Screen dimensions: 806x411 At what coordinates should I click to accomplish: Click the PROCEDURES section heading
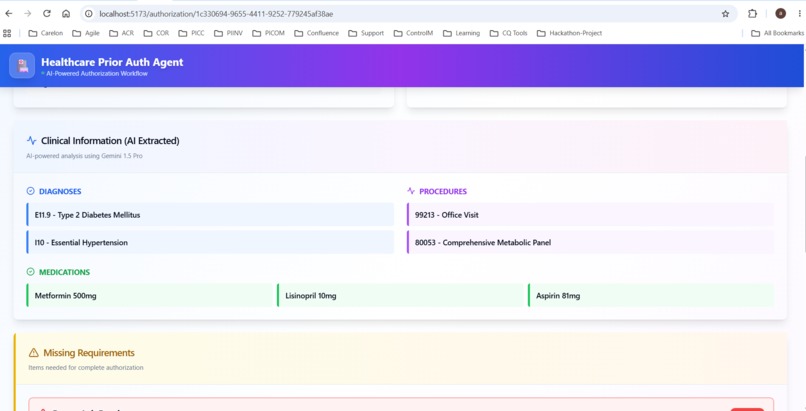(443, 191)
